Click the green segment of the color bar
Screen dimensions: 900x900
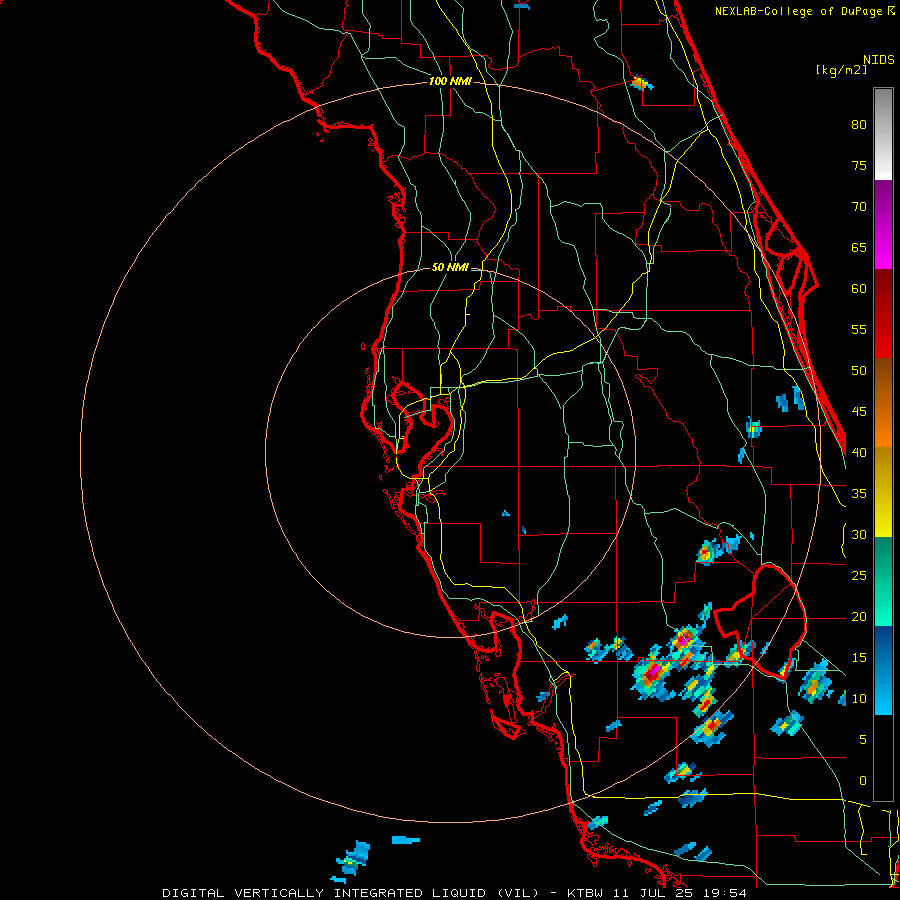(883, 581)
